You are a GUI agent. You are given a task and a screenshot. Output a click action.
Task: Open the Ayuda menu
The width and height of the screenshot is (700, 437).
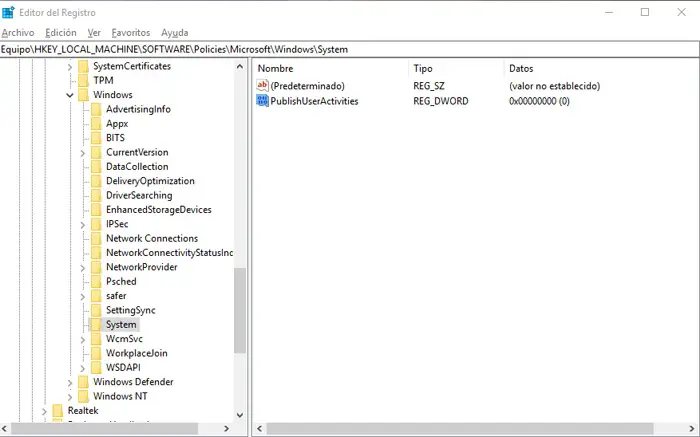coord(175,33)
